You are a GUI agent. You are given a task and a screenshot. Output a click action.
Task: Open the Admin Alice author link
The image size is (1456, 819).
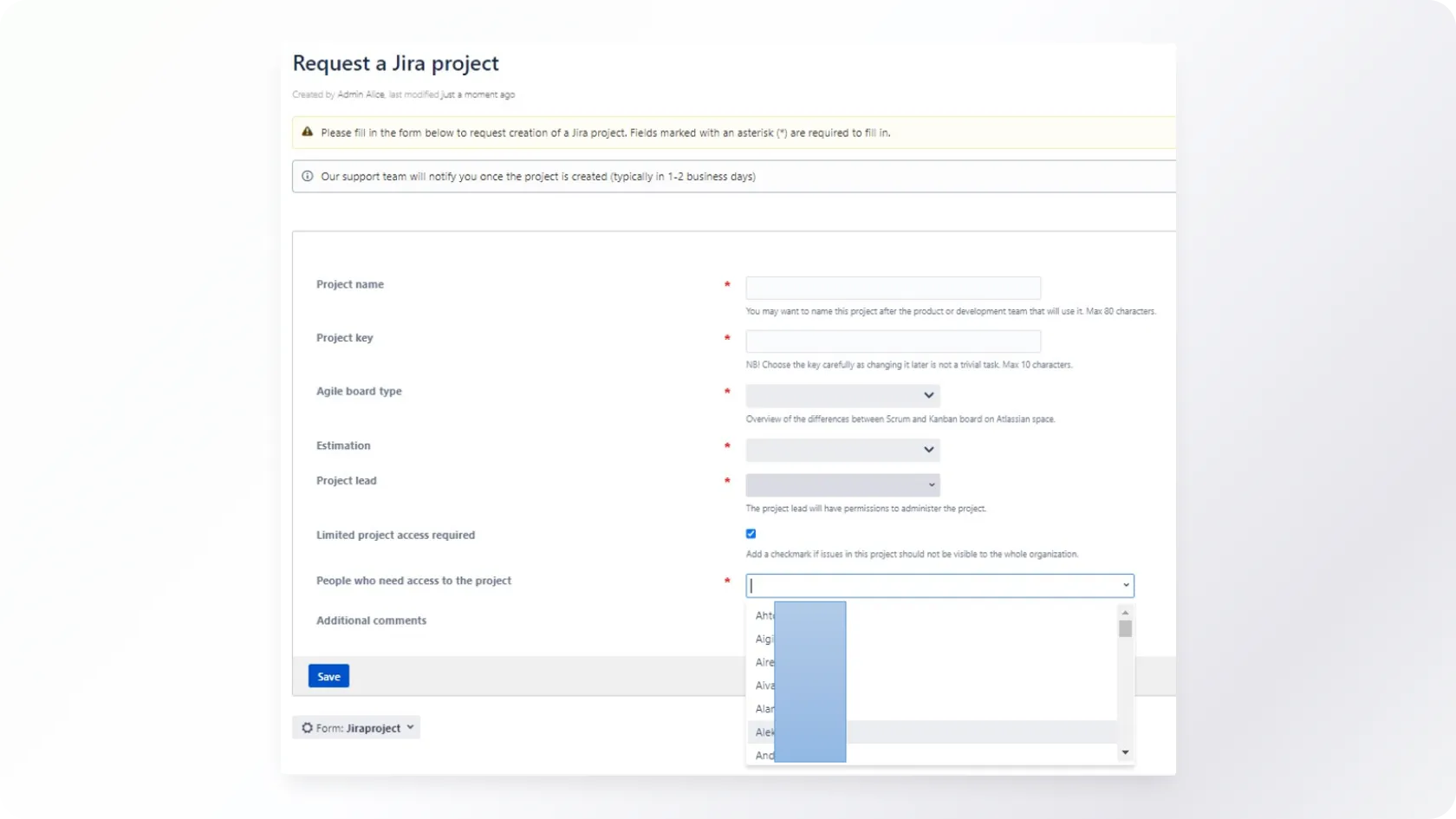point(361,94)
